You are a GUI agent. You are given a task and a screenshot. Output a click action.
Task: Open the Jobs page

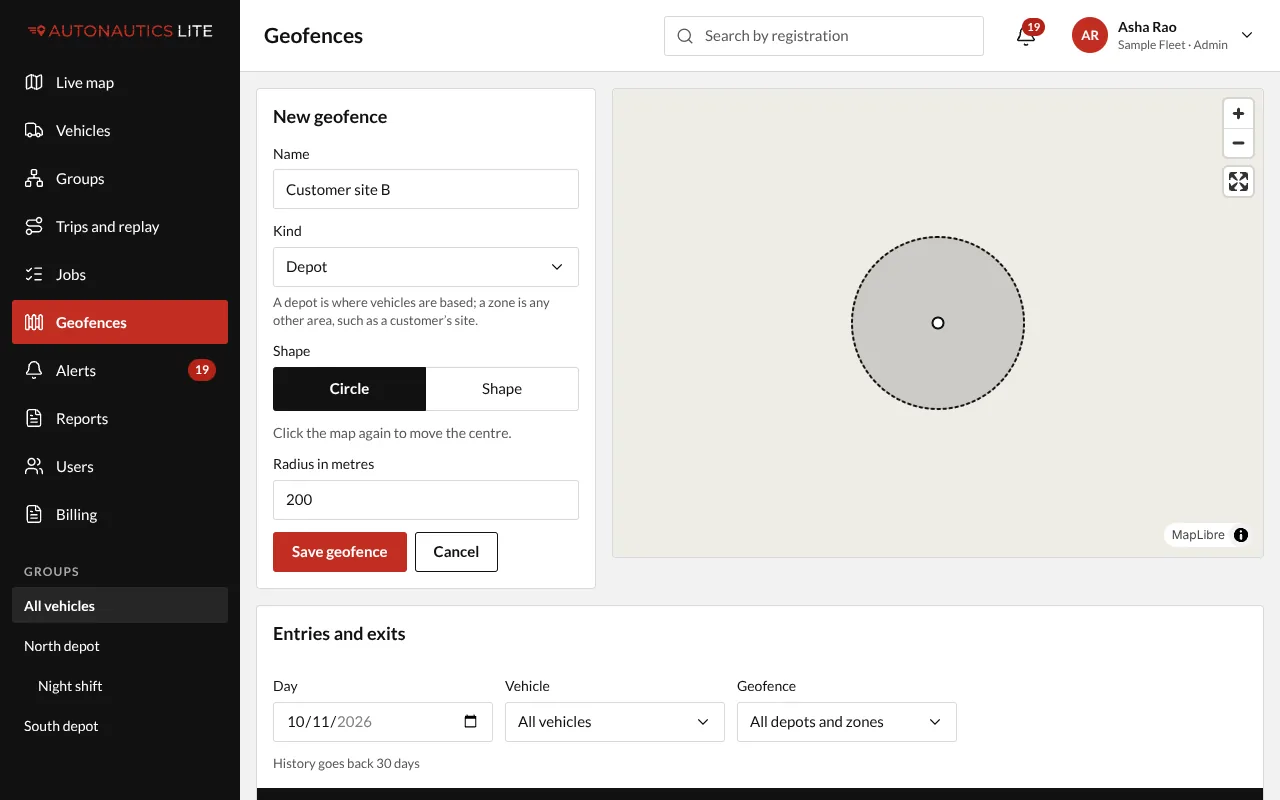120,274
